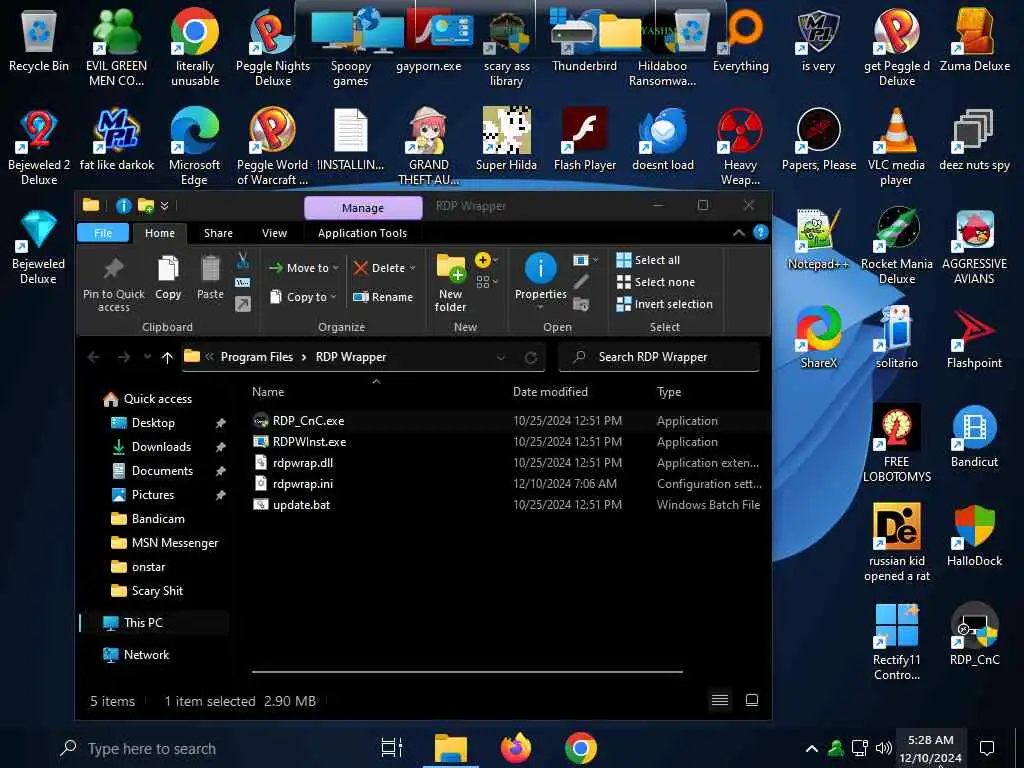Click the Paste icon in the ribbon
The width and height of the screenshot is (1024, 768).
(210, 277)
